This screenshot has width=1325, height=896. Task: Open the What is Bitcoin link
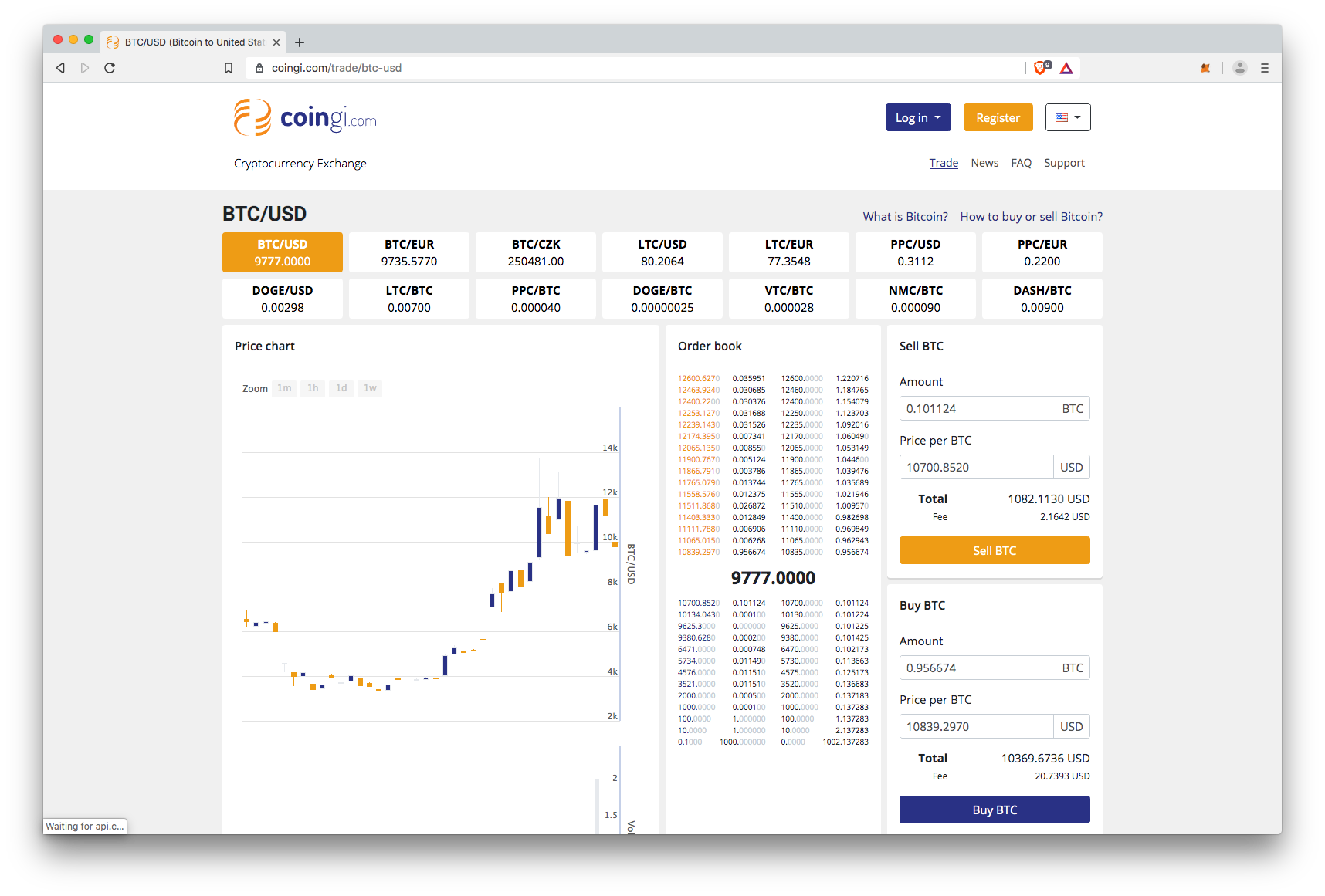click(x=906, y=217)
